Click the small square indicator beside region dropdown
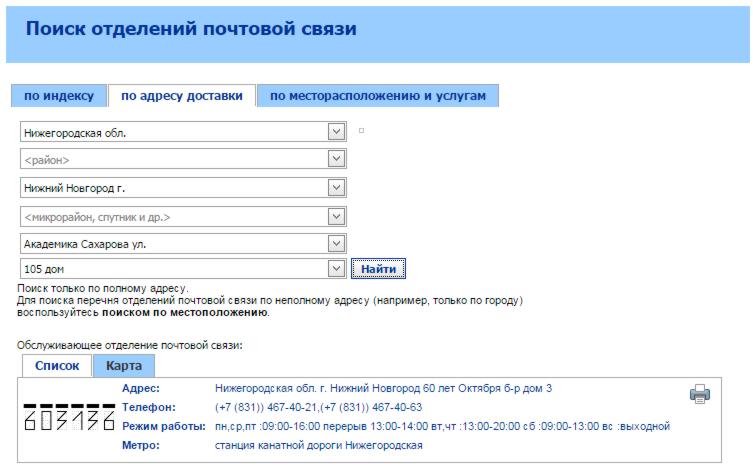Viewport: 753px width, 470px height. [361, 130]
